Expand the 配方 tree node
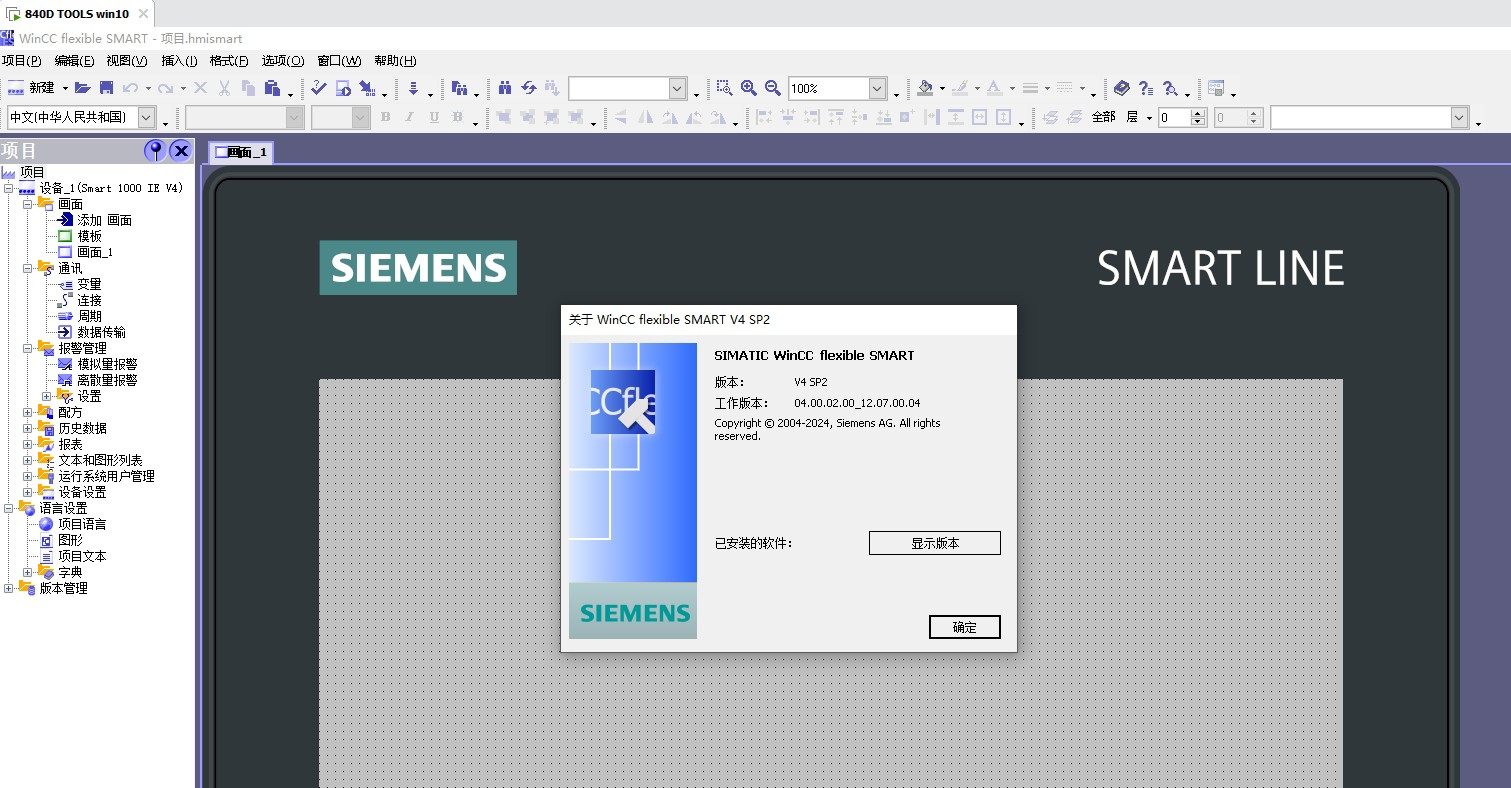 point(28,412)
